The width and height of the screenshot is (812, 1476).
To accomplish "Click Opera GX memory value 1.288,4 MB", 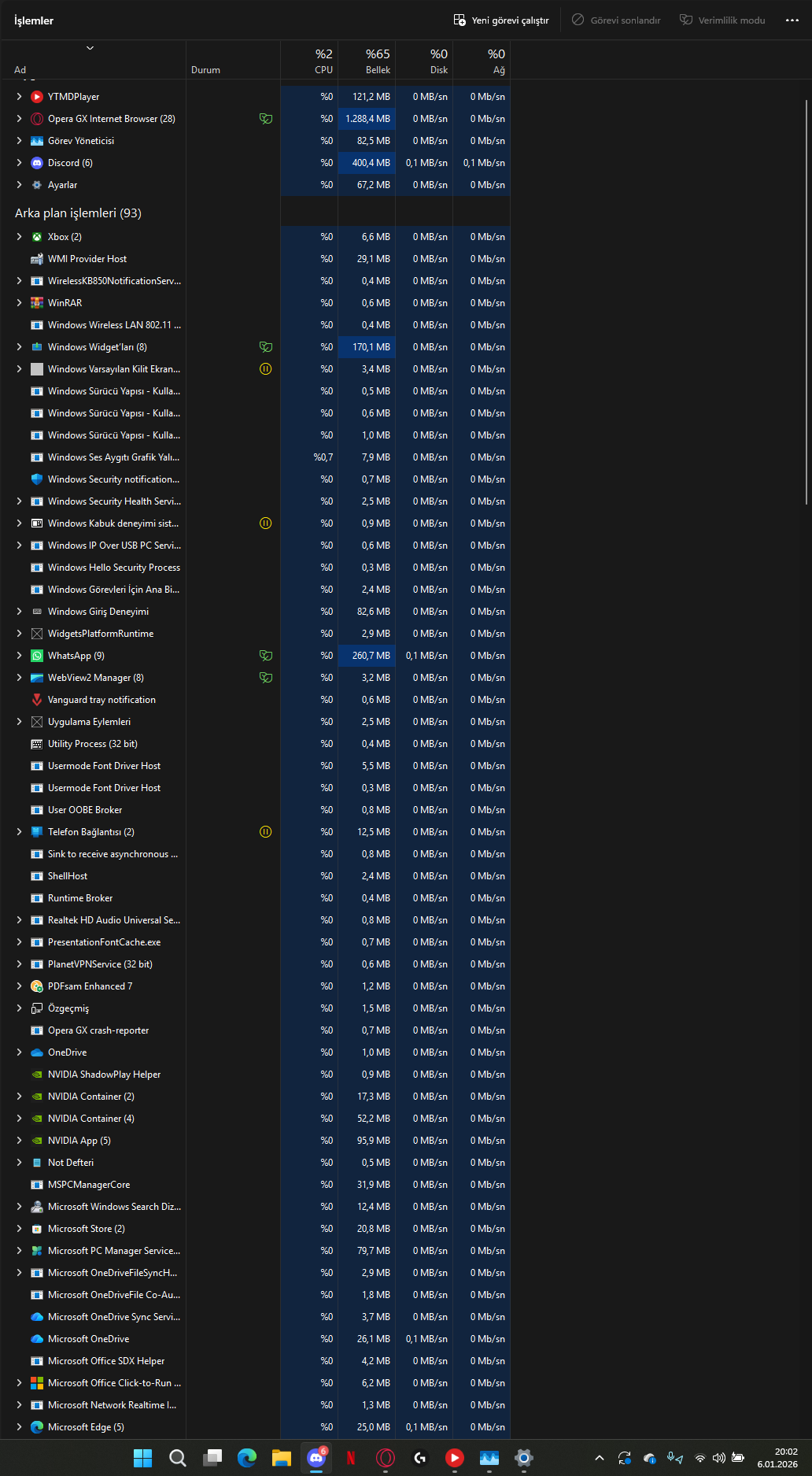I will tap(367, 119).
